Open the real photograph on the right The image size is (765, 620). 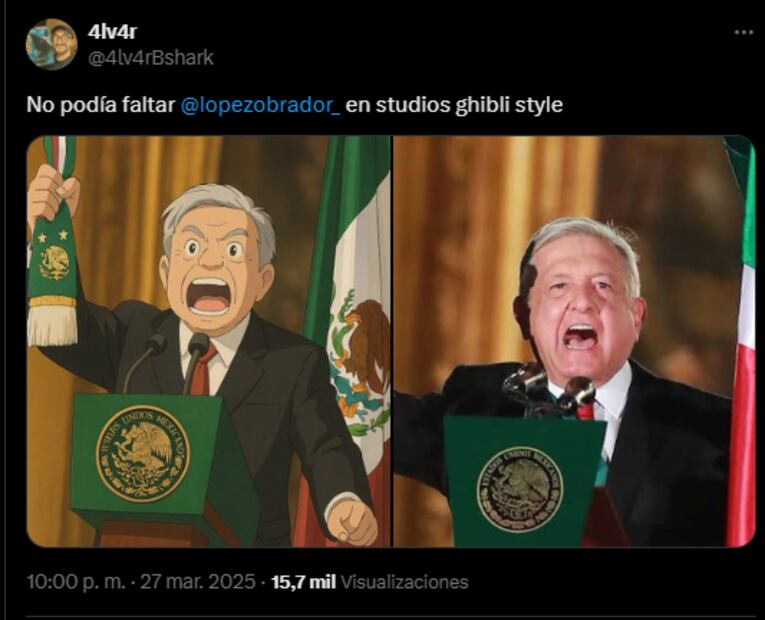click(x=574, y=341)
